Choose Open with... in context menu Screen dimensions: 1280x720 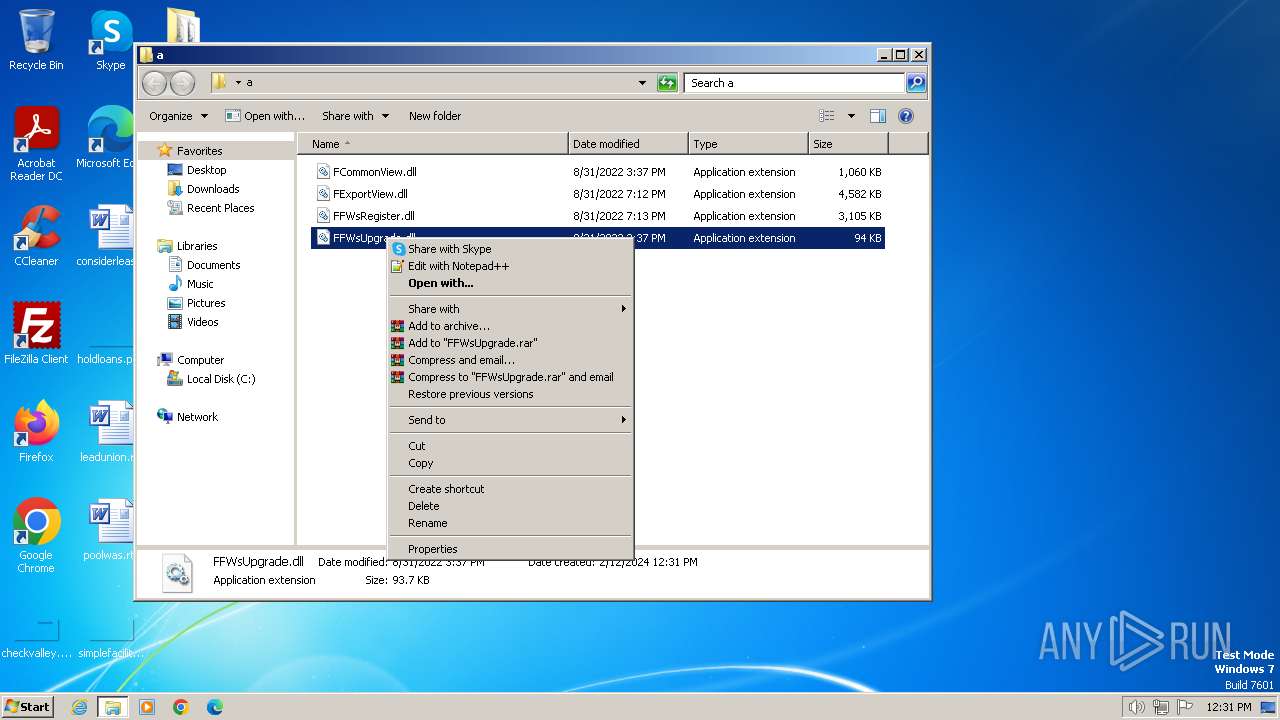(x=511, y=283)
